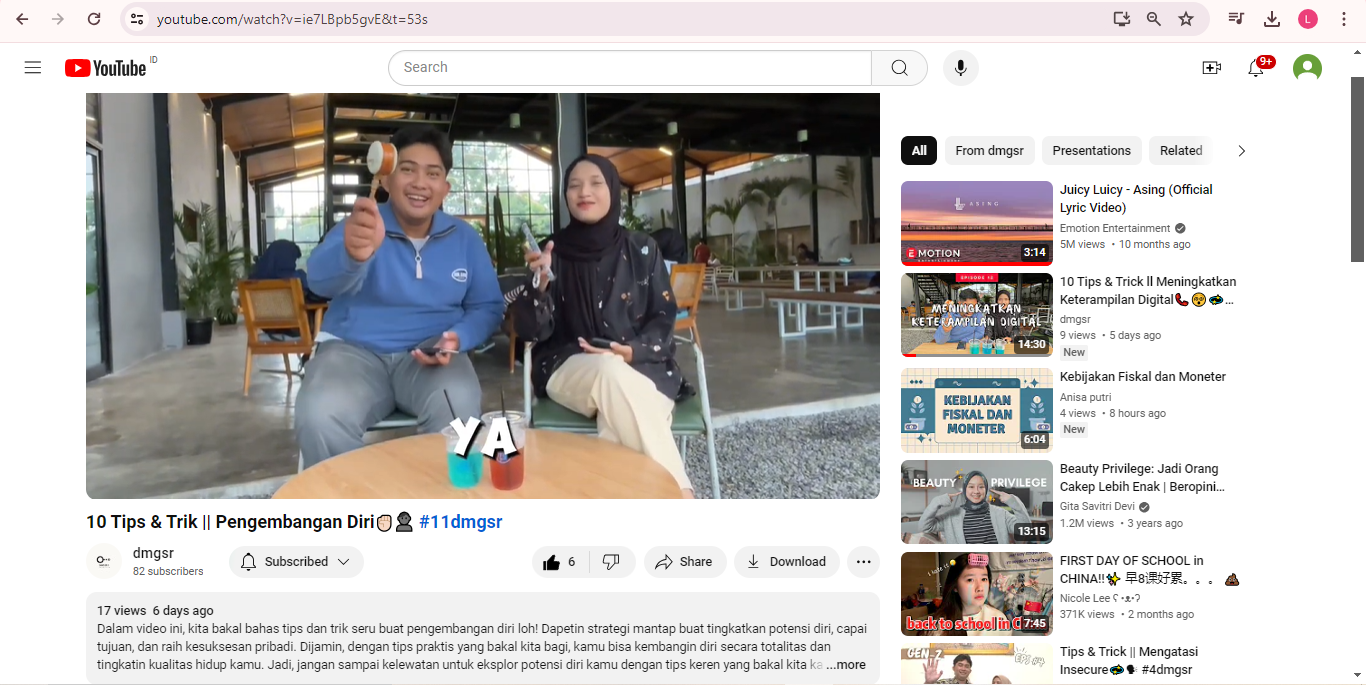Open the Kebijakan Fiskal dan Moneter thumbnail
The height and width of the screenshot is (685, 1366).
pos(976,411)
